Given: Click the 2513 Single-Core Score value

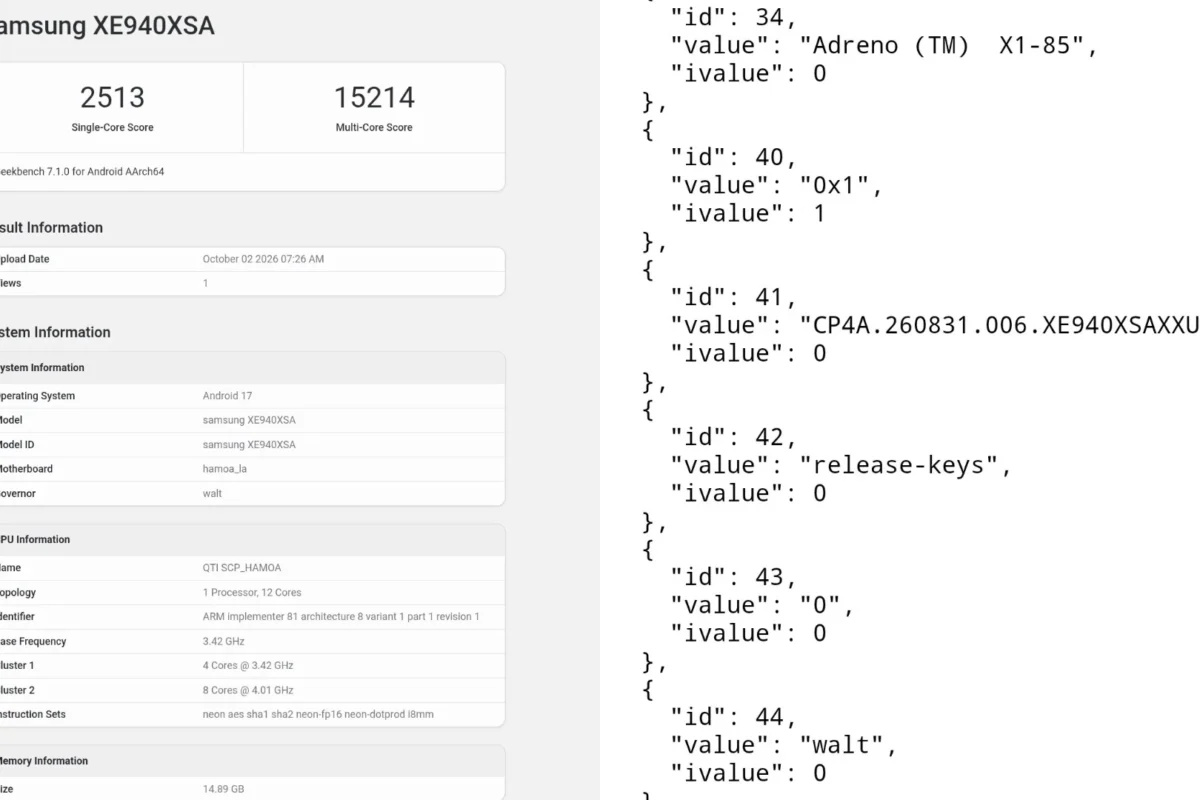Looking at the screenshot, I should [x=112, y=98].
